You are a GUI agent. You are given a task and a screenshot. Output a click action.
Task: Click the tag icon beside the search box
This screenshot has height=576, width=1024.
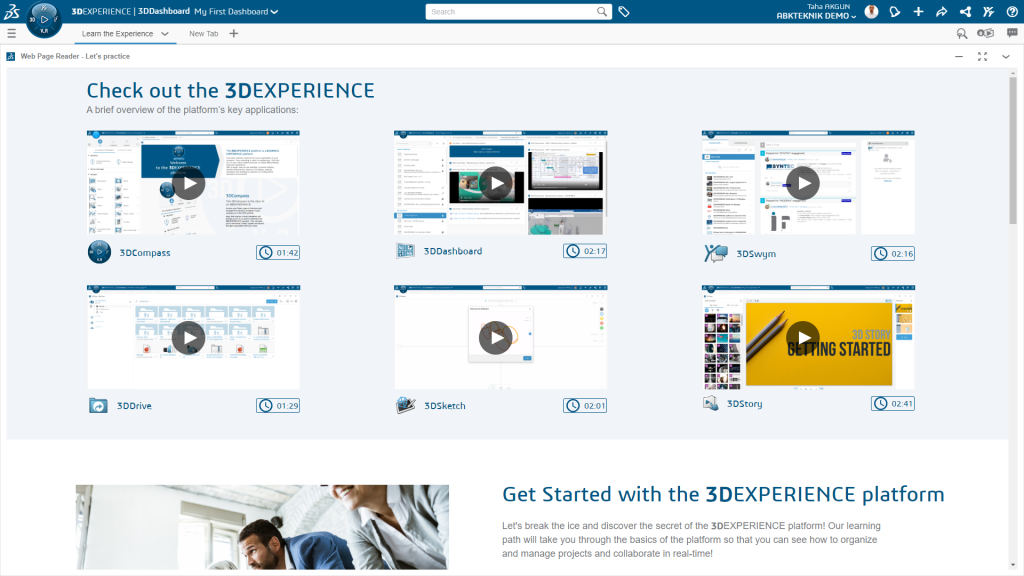[624, 12]
